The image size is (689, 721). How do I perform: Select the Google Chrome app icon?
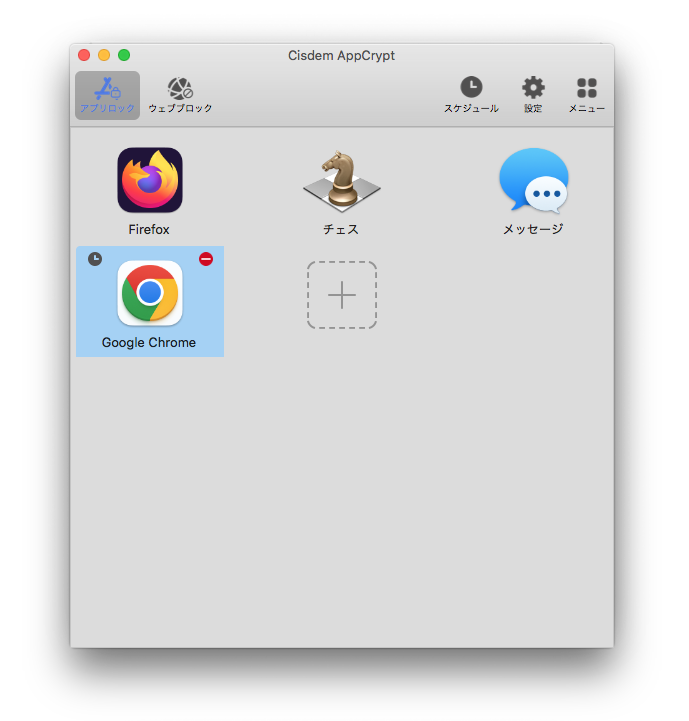click(150, 293)
